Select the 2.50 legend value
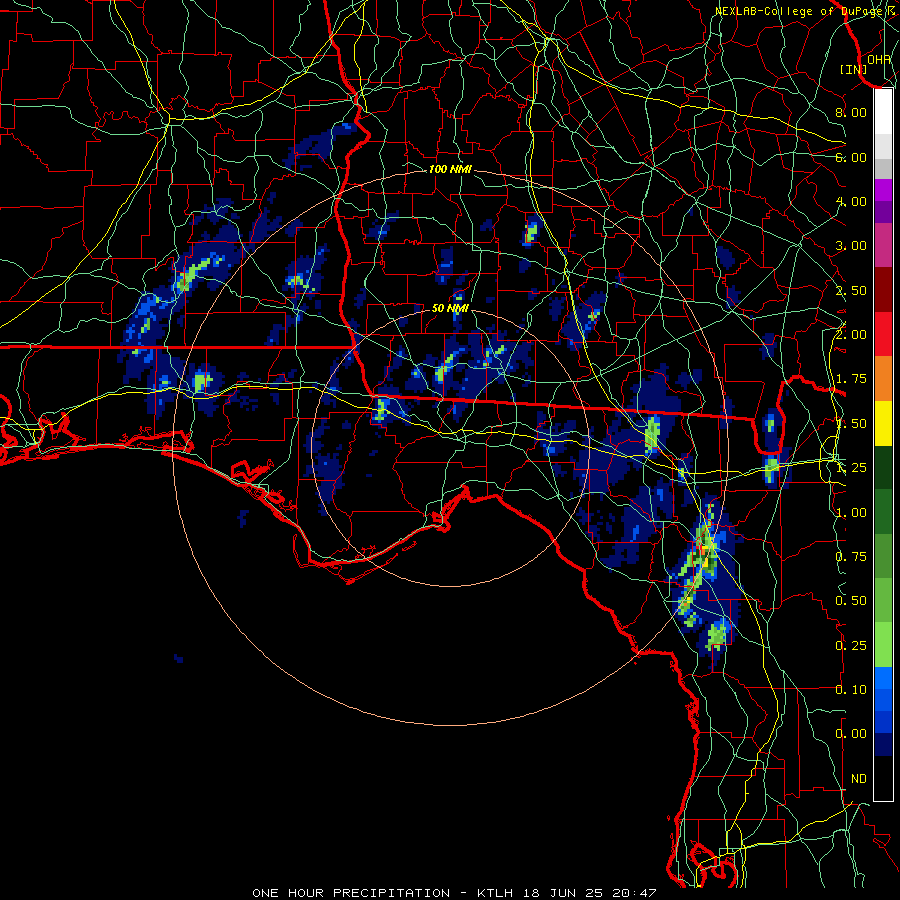 pos(851,290)
